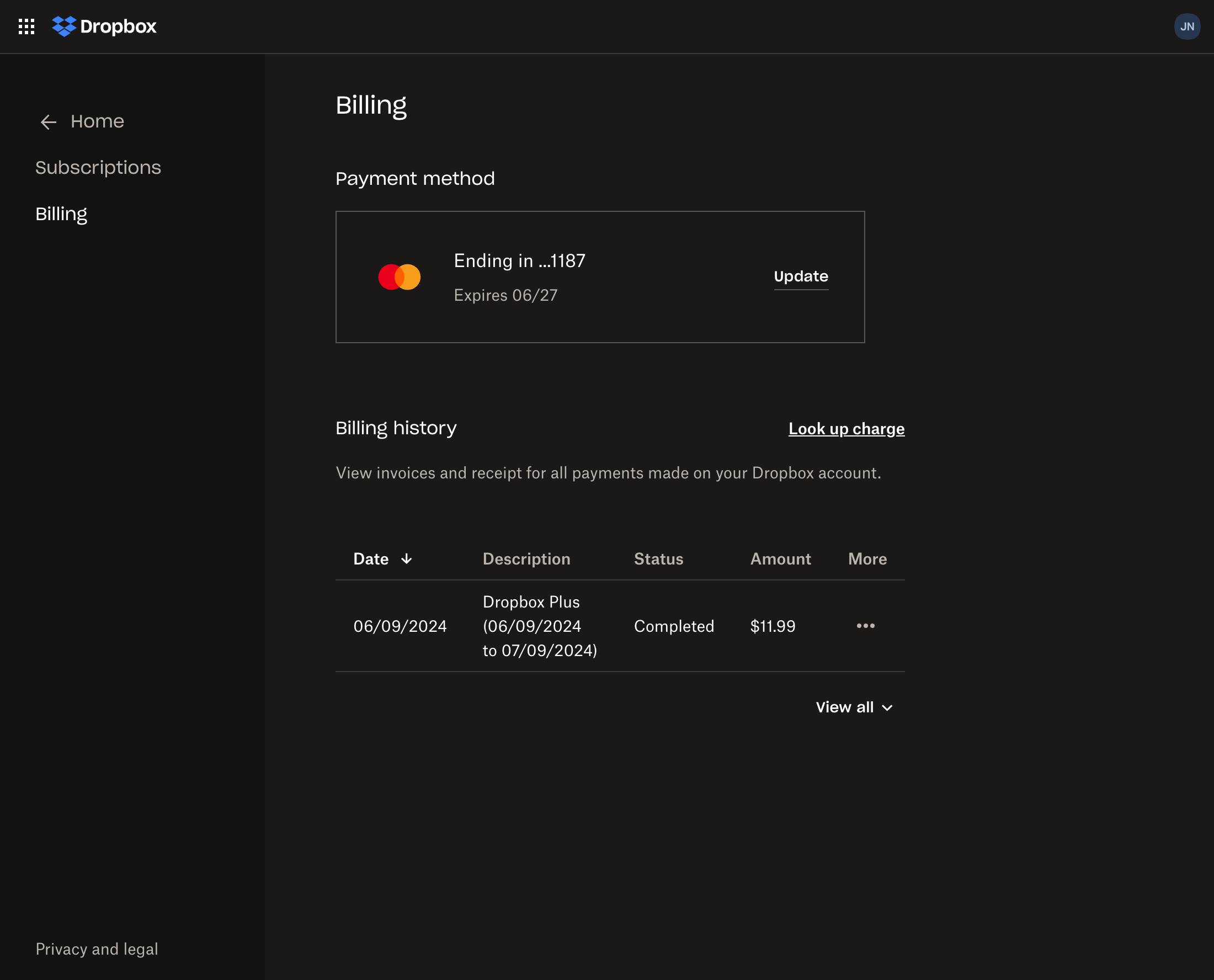The image size is (1214, 980).
Task: Navigate to Home from the sidebar
Action: point(97,121)
